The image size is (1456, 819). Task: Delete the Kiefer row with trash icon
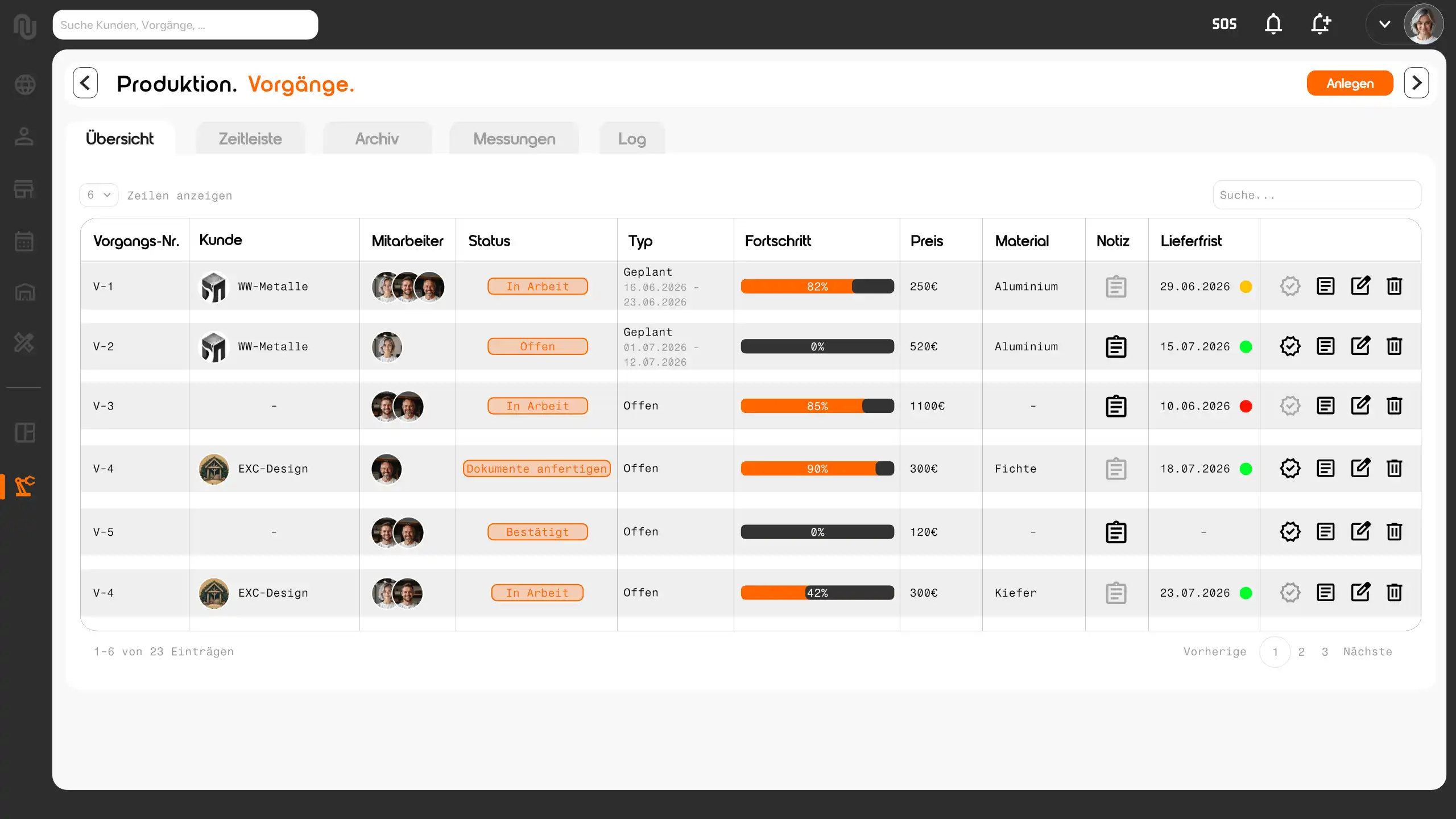[x=1394, y=592]
